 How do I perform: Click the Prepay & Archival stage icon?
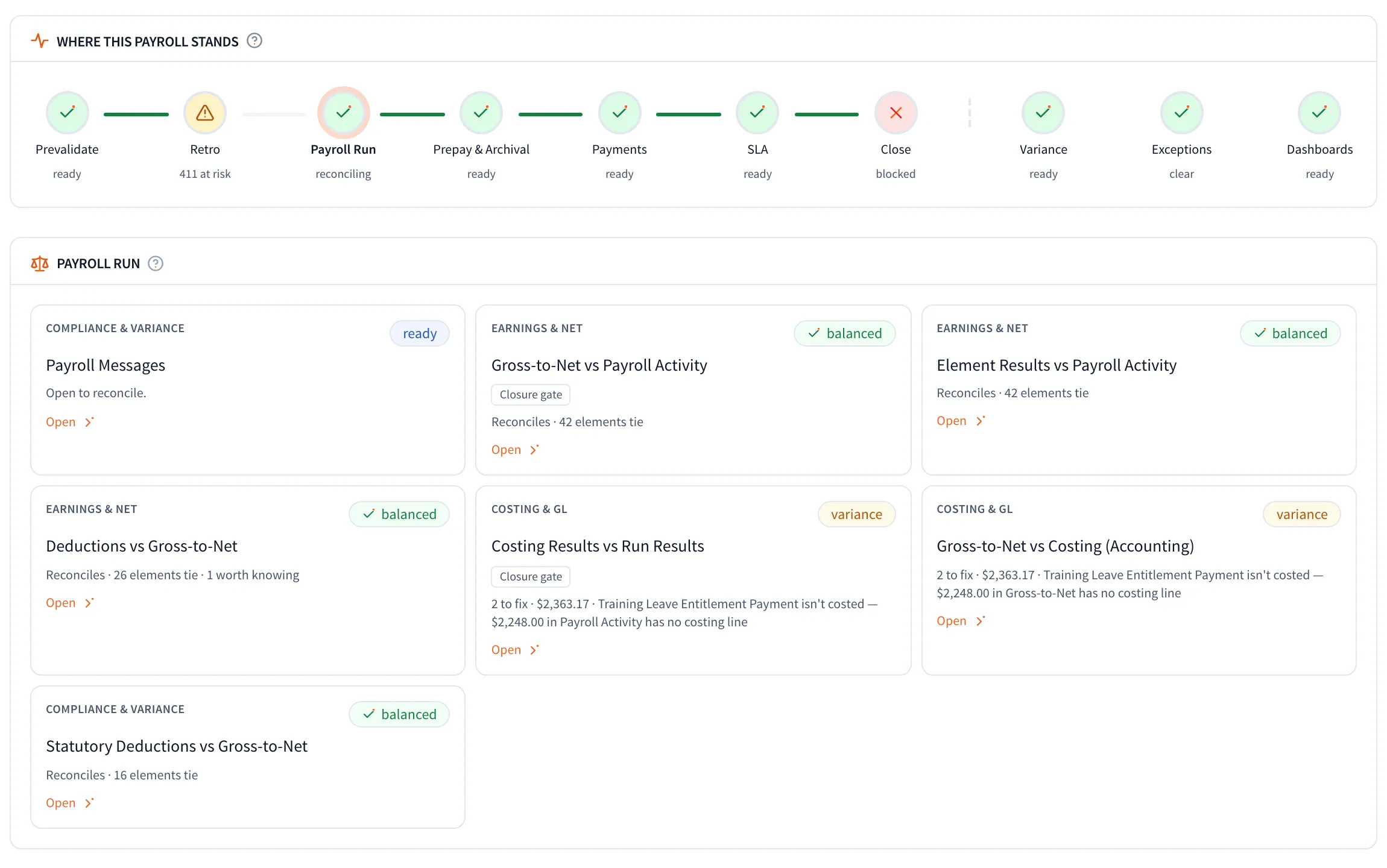pyautogui.click(x=481, y=113)
